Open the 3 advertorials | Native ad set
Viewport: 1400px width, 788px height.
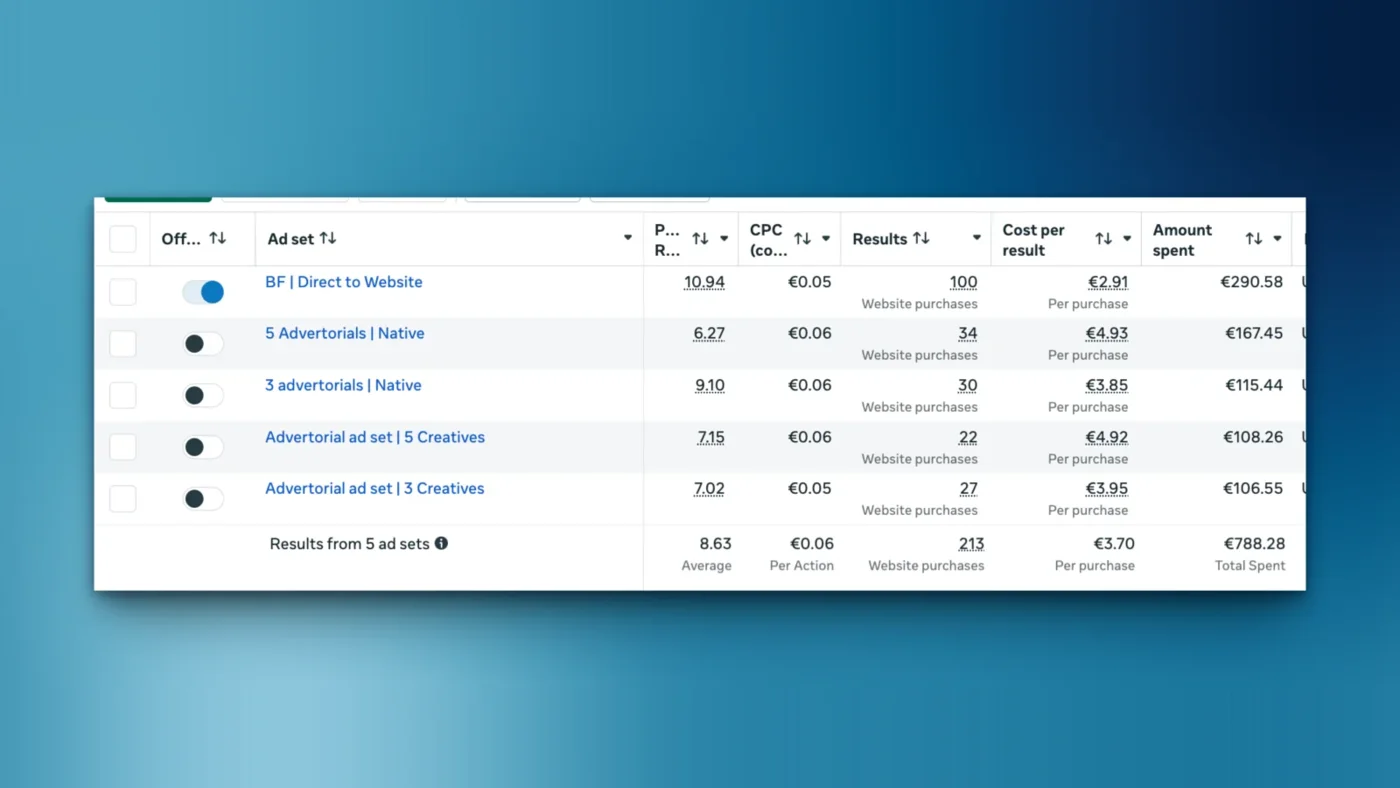[343, 385]
